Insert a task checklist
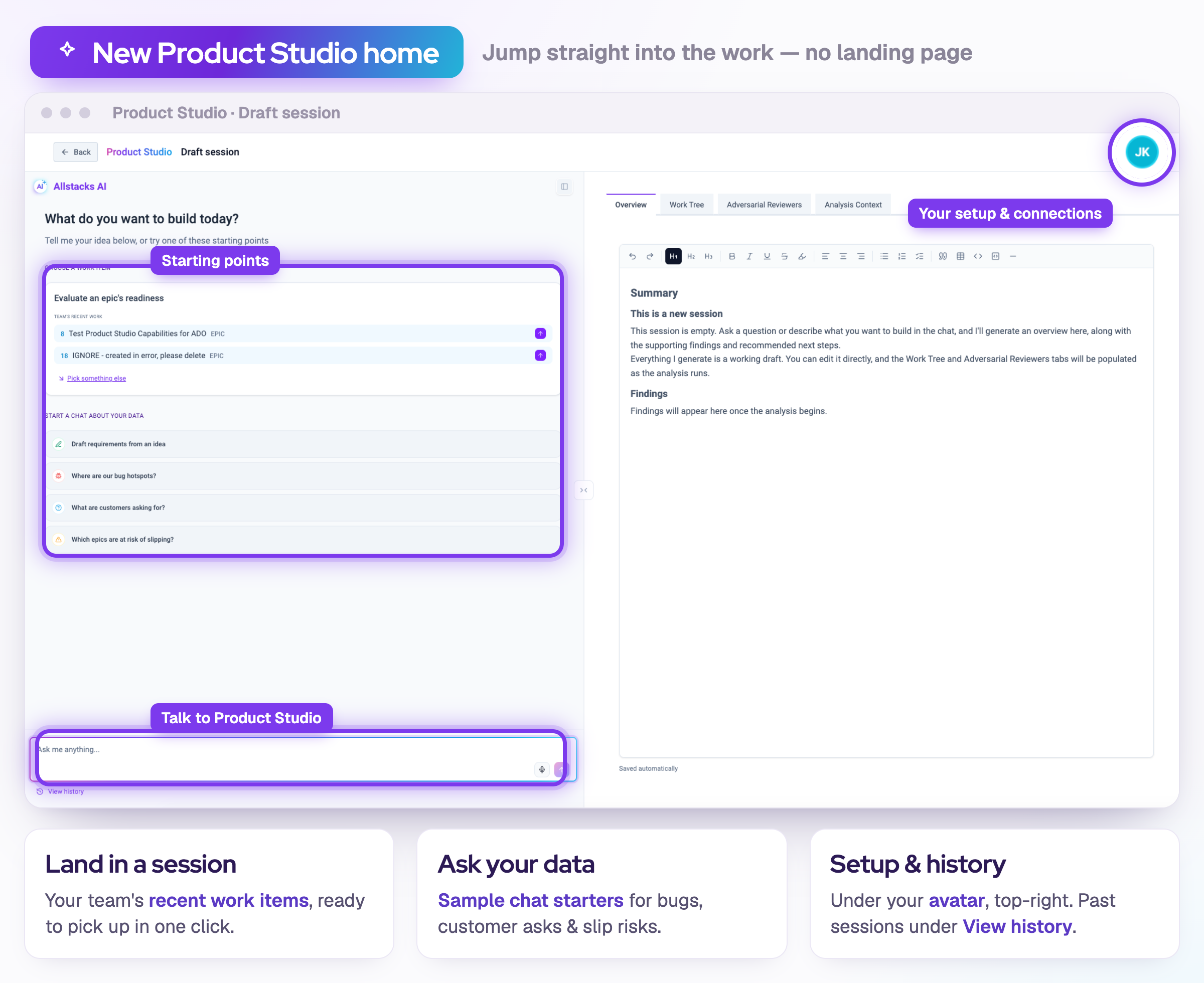This screenshot has height=983, width=1204. point(919,256)
